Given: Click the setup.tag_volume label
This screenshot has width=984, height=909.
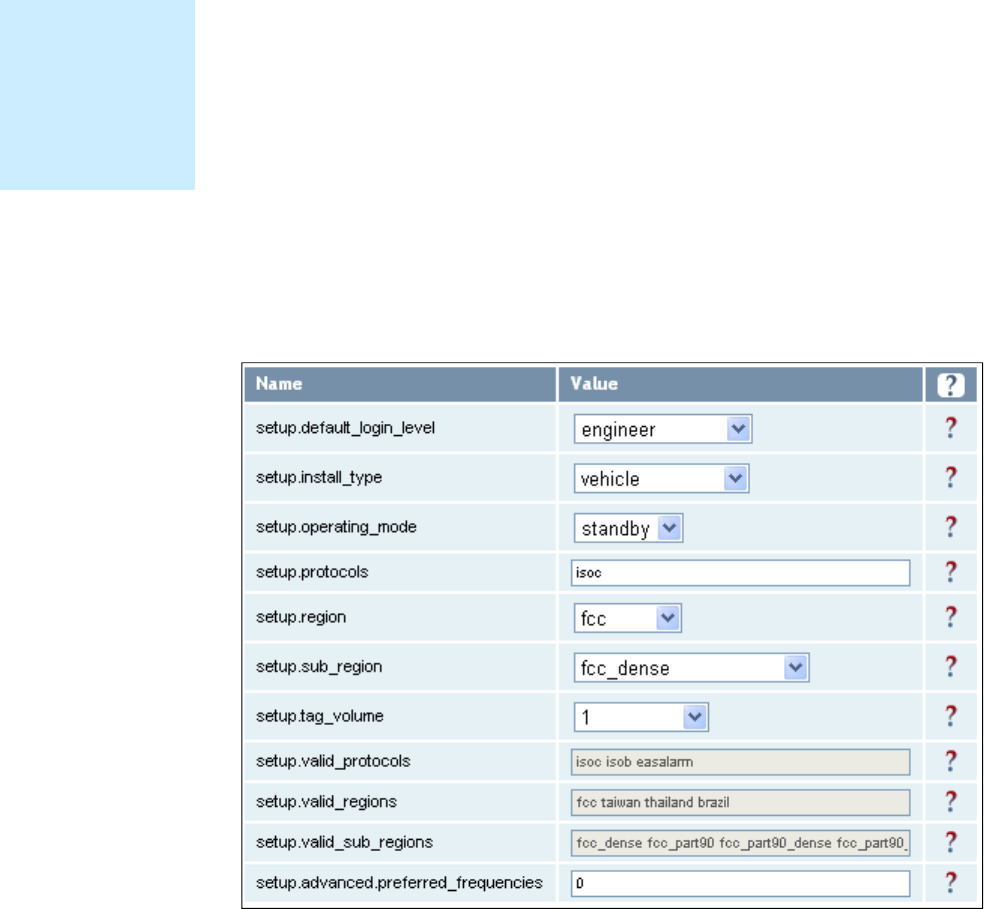Looking at the screenshot, I should (319, 716).
